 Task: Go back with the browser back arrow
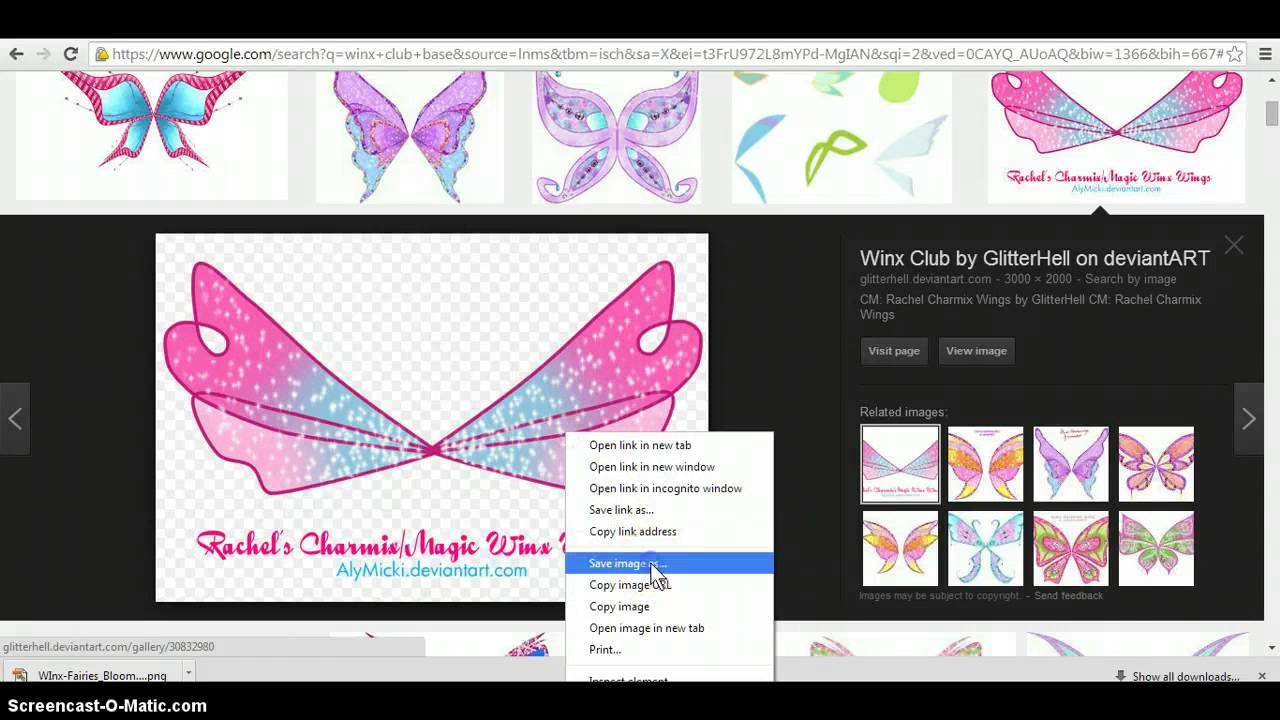tap(16, 54)
